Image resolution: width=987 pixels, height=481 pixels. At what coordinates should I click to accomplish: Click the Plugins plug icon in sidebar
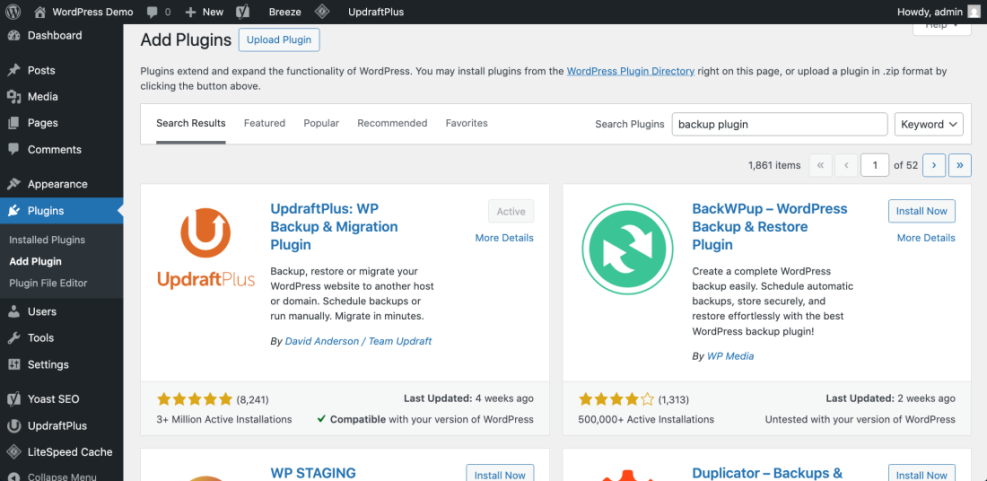(x=14, y=211)
